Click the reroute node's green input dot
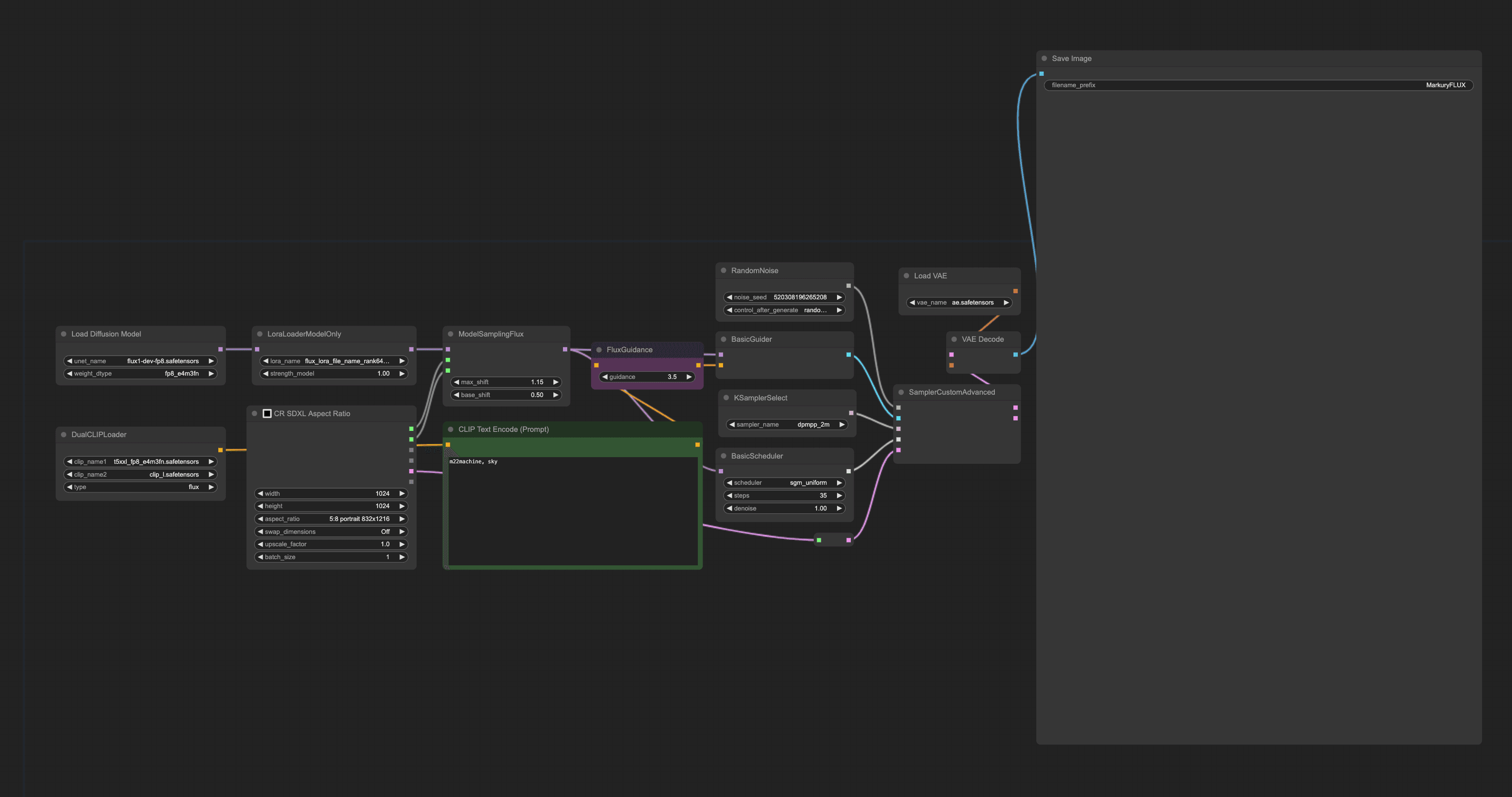 tap(819, 541)
